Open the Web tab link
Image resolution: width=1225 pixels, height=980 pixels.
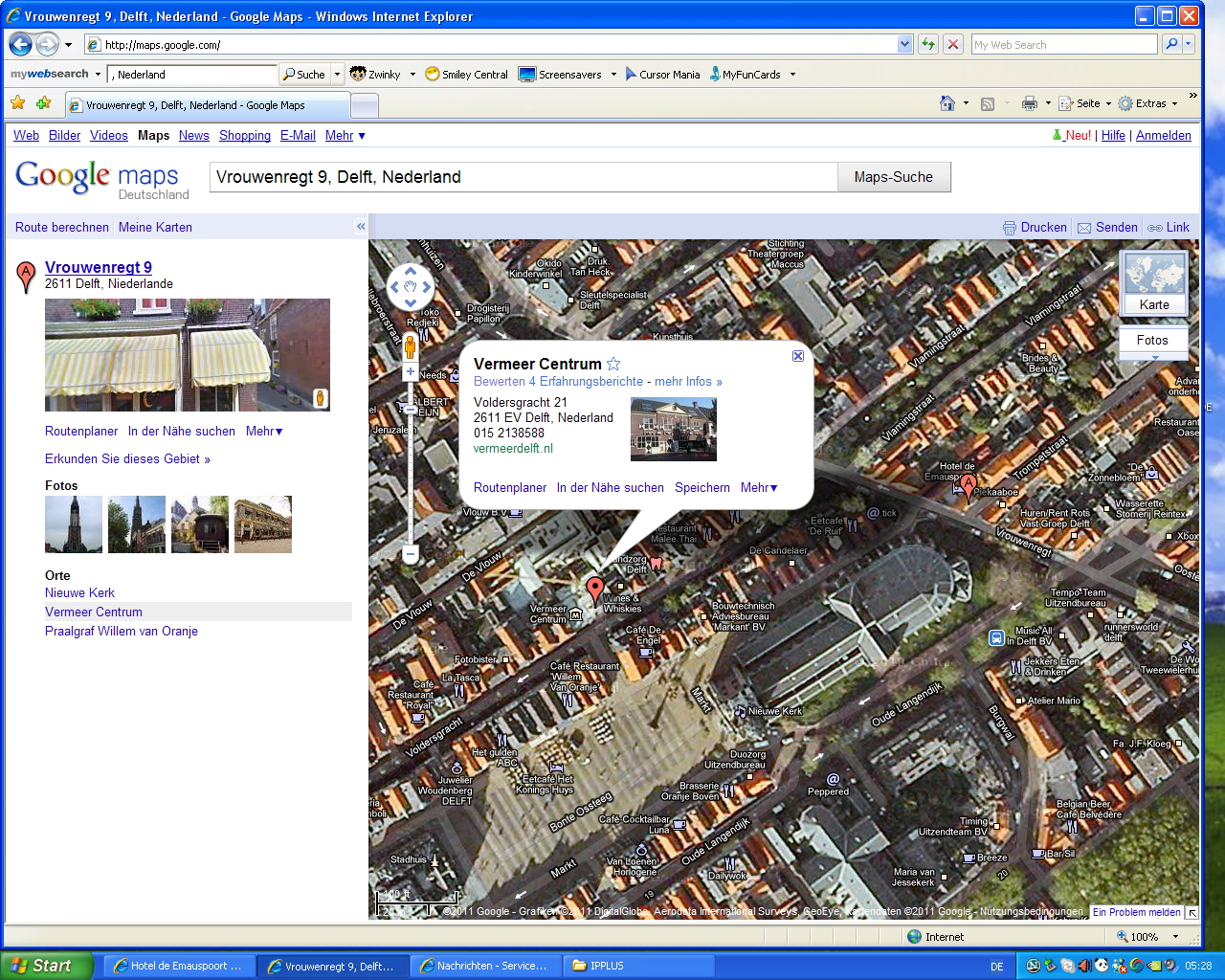point(26,135)
